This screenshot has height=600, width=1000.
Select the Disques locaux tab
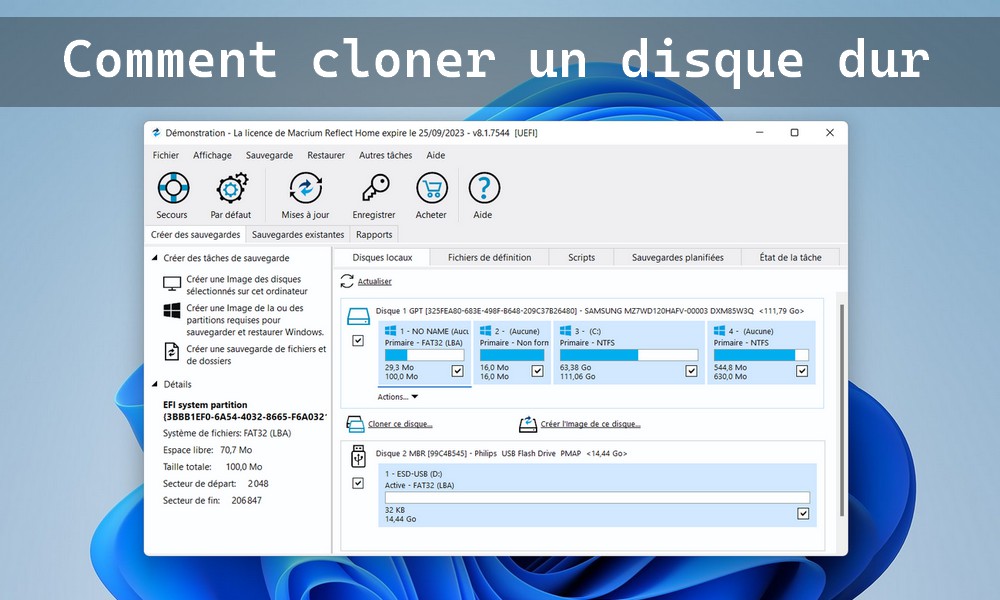(382, 258)
